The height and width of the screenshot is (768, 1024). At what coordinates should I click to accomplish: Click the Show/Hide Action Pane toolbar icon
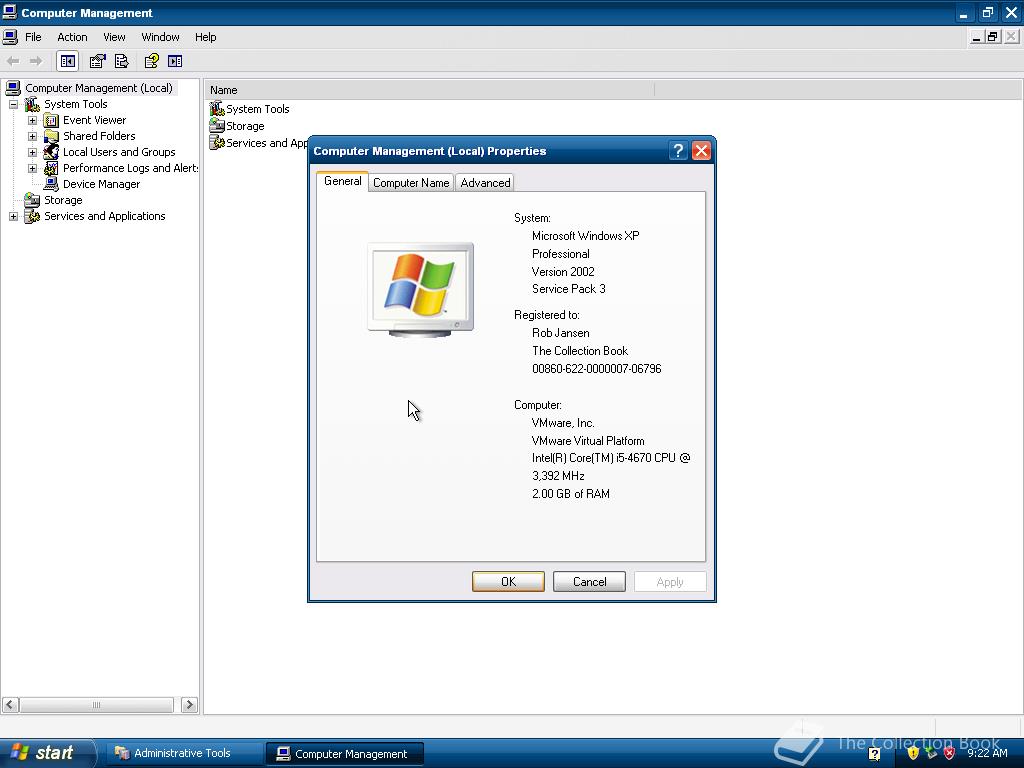[x=175, y=61]
